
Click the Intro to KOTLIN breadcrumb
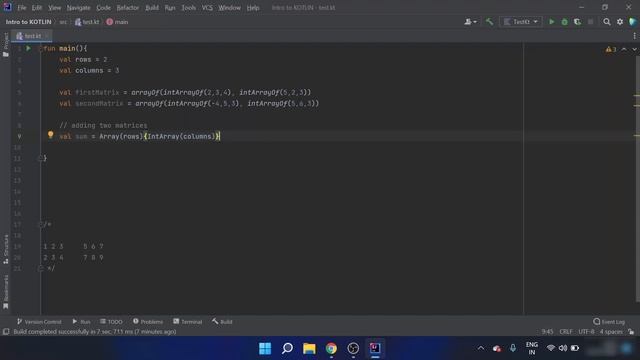click(28, 22)
